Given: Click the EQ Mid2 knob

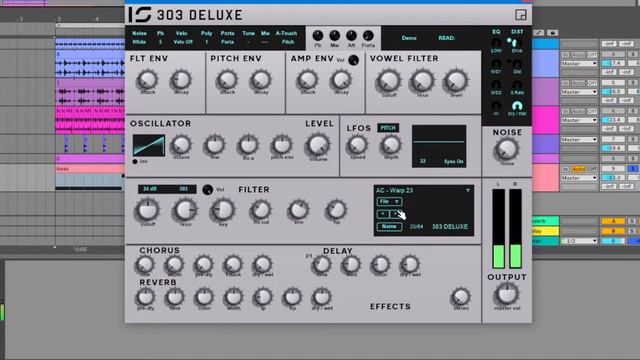Looking at the screenshot, I should pos(496,85).
